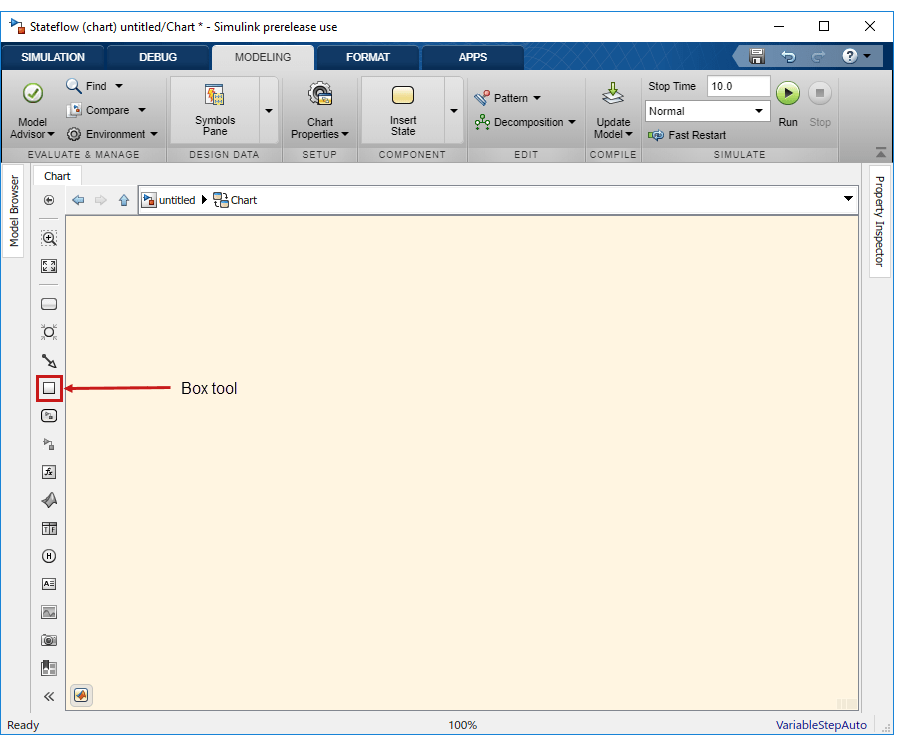Open the Normal simulation mode dropdown
This screenshot has height=735, width=902.
click(x=707, y=111)
